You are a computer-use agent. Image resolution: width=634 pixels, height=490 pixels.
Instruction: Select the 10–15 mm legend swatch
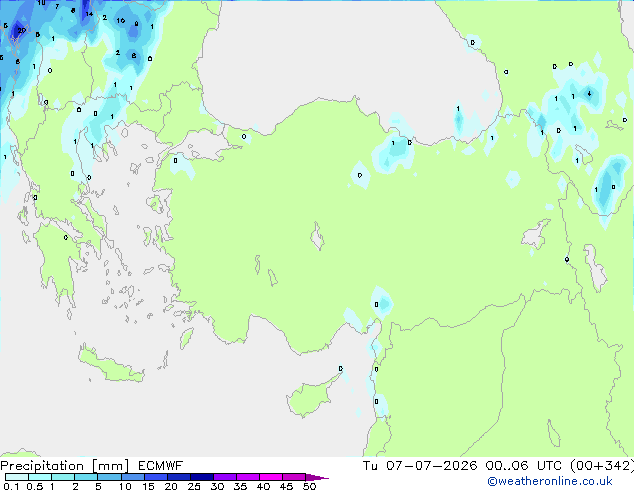[x=132, y=477]
